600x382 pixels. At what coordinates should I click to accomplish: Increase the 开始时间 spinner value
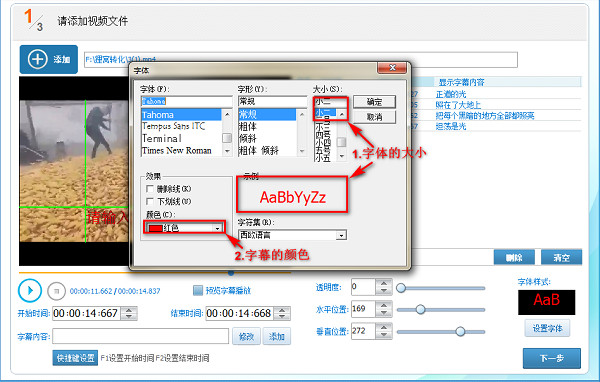(129, 310)
